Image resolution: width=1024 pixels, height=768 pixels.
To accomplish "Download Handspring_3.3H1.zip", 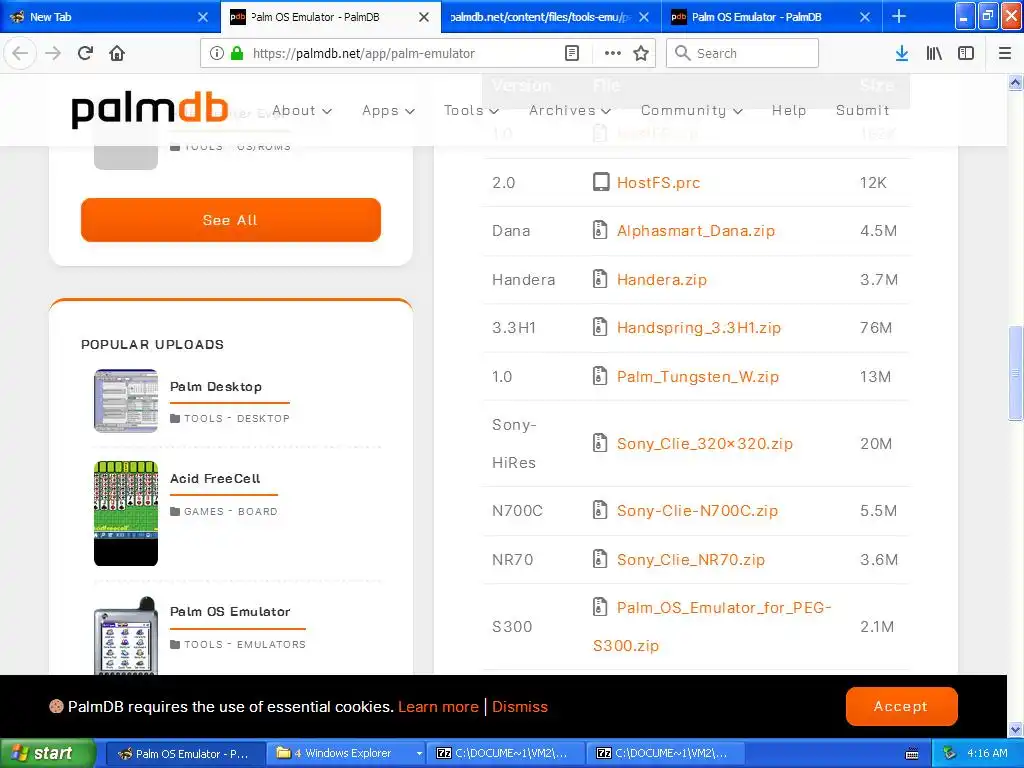I will pos(699,328).
